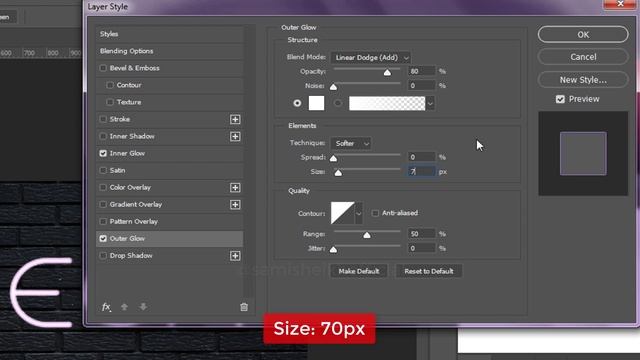Add another Color Overlay with plus icon

coord(235,187)
